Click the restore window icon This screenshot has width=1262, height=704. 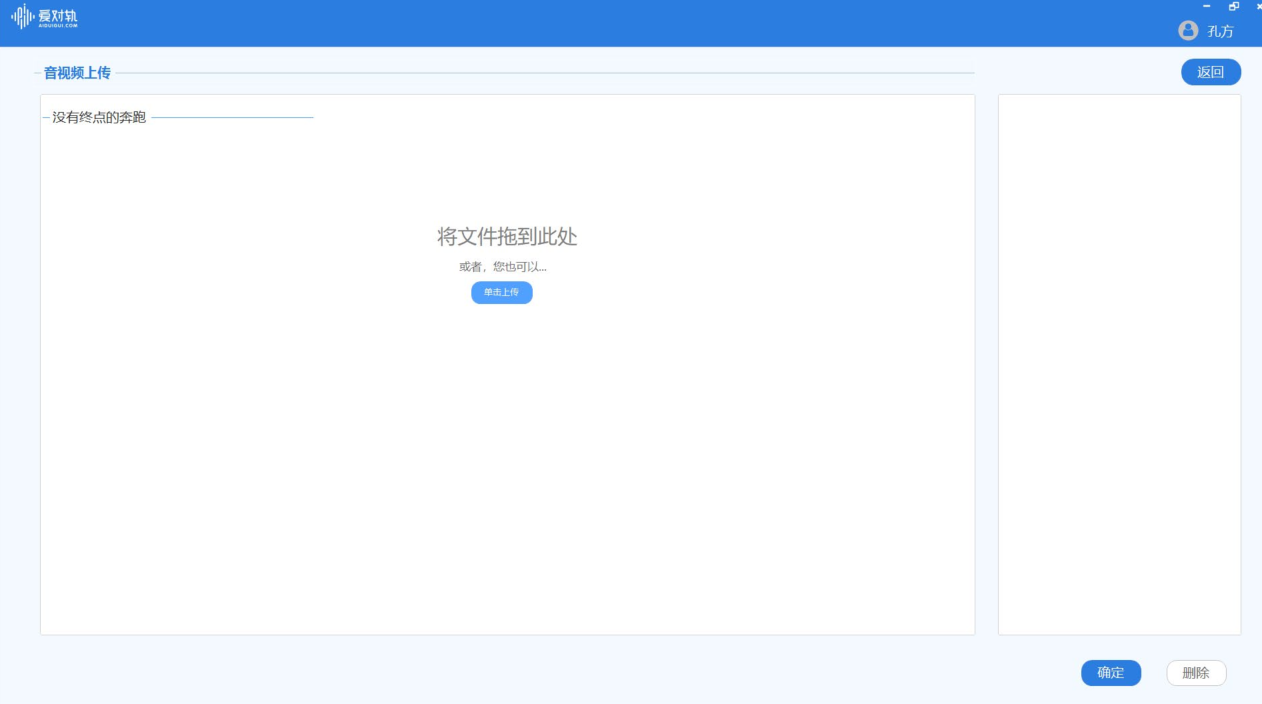(x=1232, y=5)
